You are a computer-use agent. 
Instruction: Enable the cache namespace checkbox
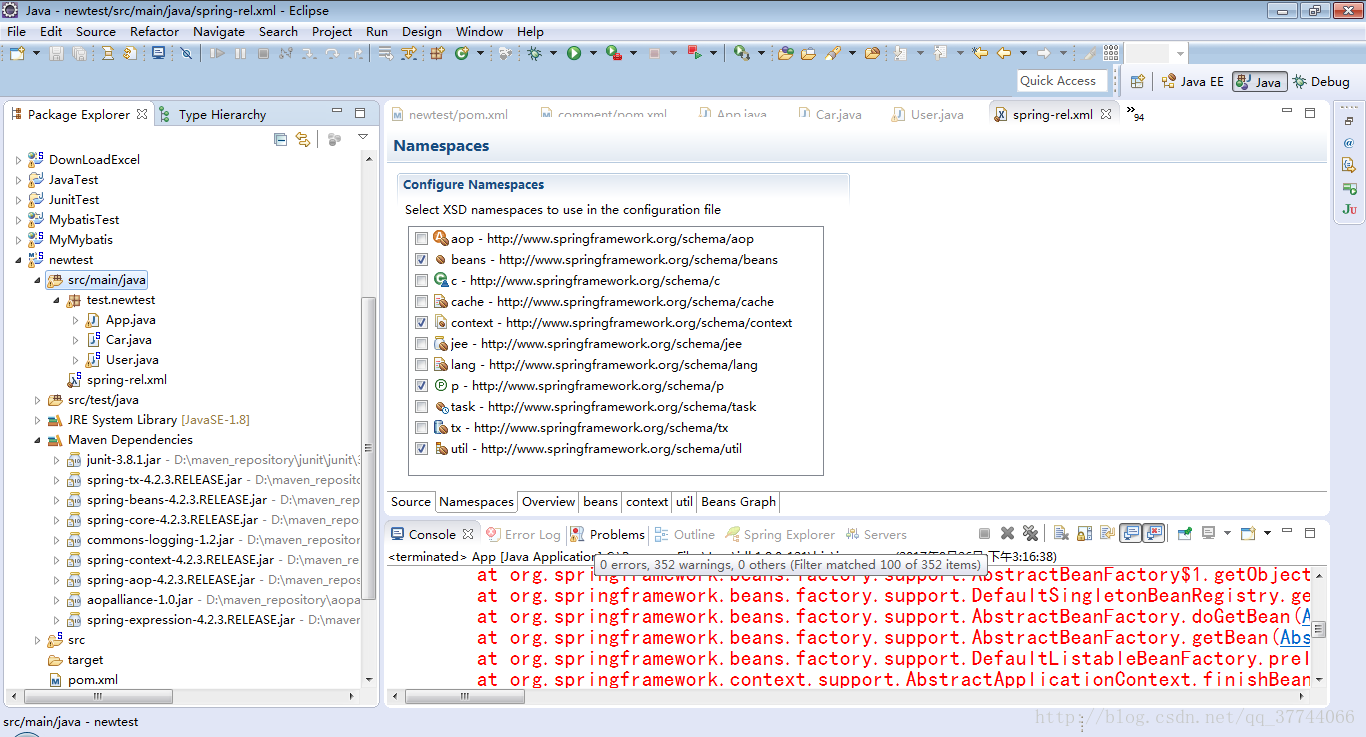[x=421, y=302]
